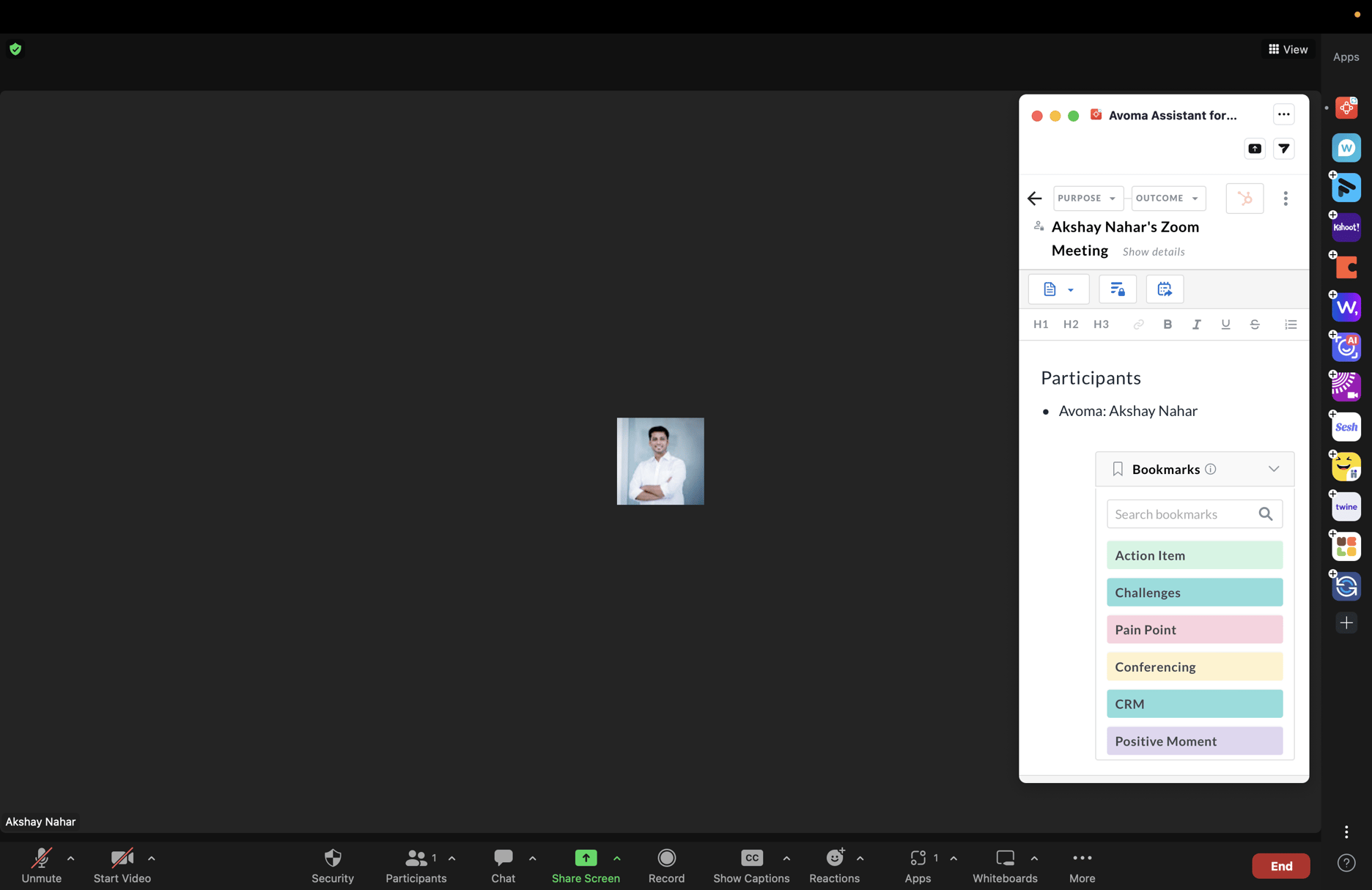1372x890 pixels.
Task: Click the Show details link
Action: click(1153, 251)
